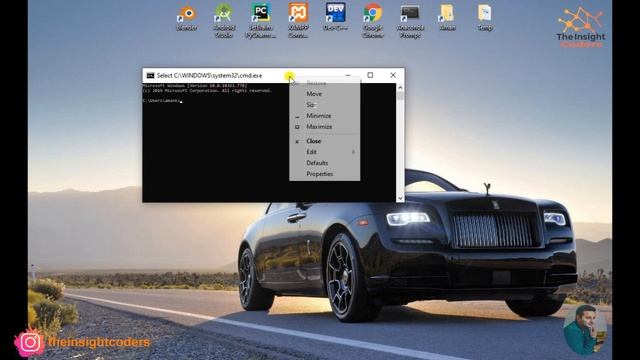This screenshot has height=360, width=640.
Task: Select the PyCharm desktop shortcut
Action: pyautogui.click(x=261, y=20)
